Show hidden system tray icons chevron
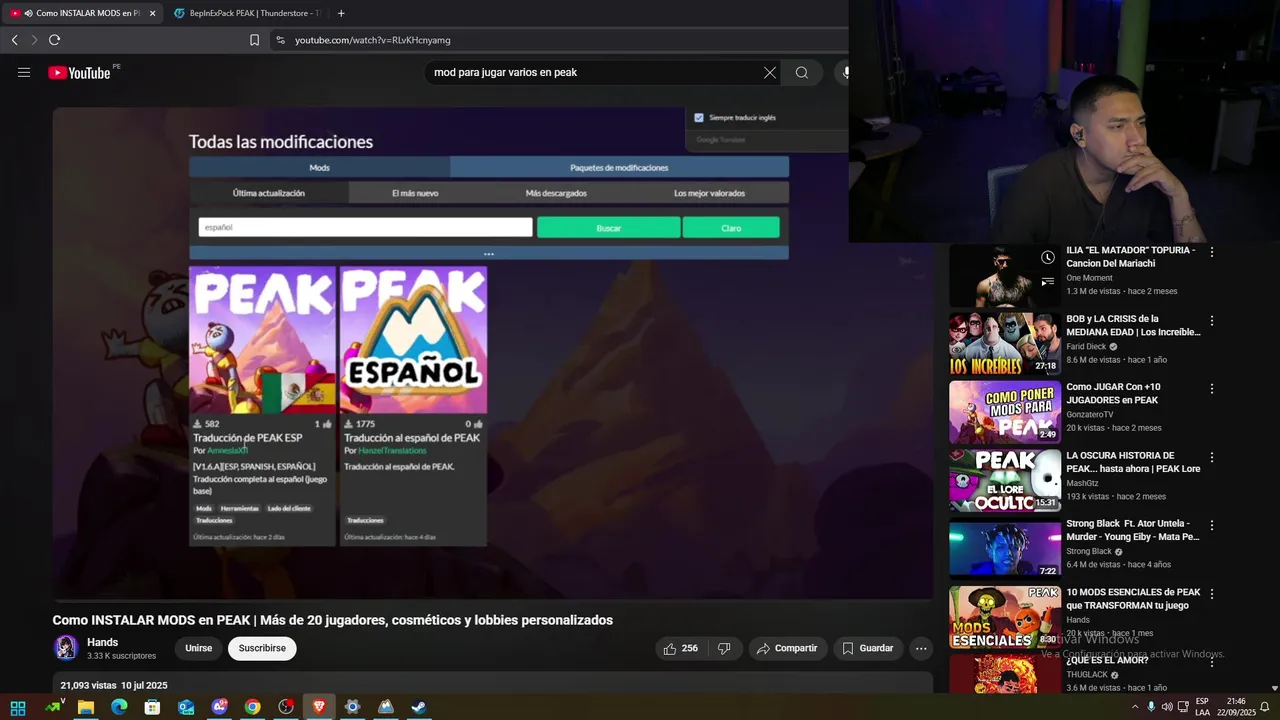This screenshot has height=720, width=1280. (x=1134, y=707)
